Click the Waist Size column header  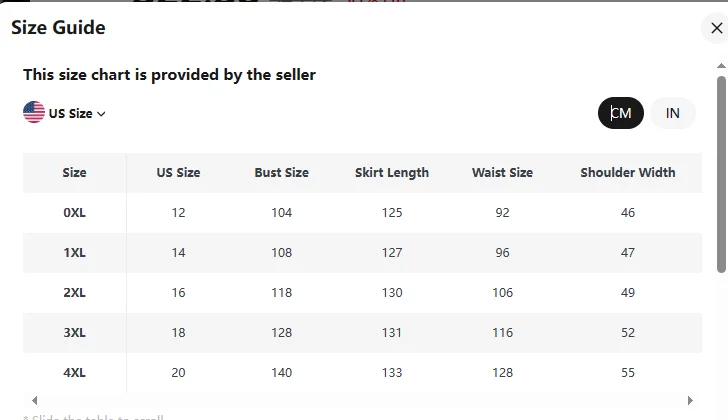(502, 173)
